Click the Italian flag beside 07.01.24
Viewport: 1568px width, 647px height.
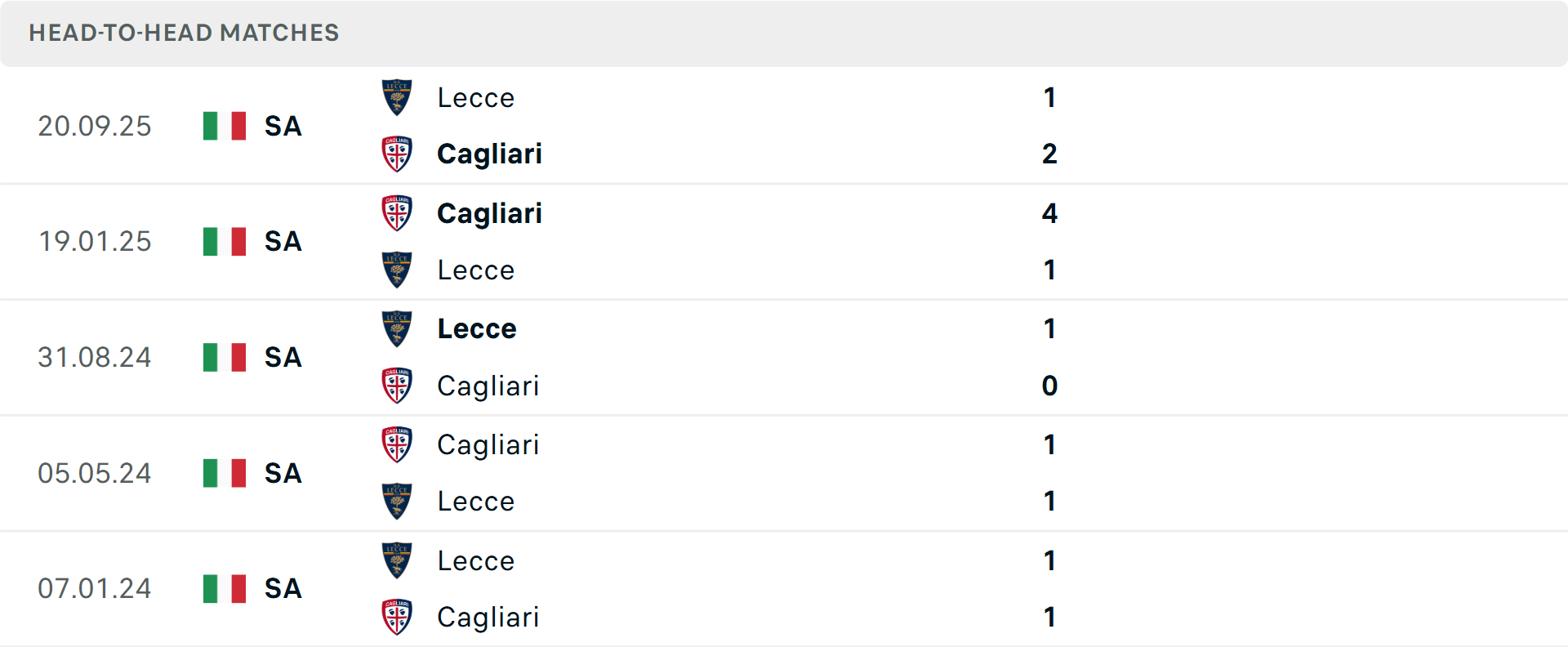(224, 588)
